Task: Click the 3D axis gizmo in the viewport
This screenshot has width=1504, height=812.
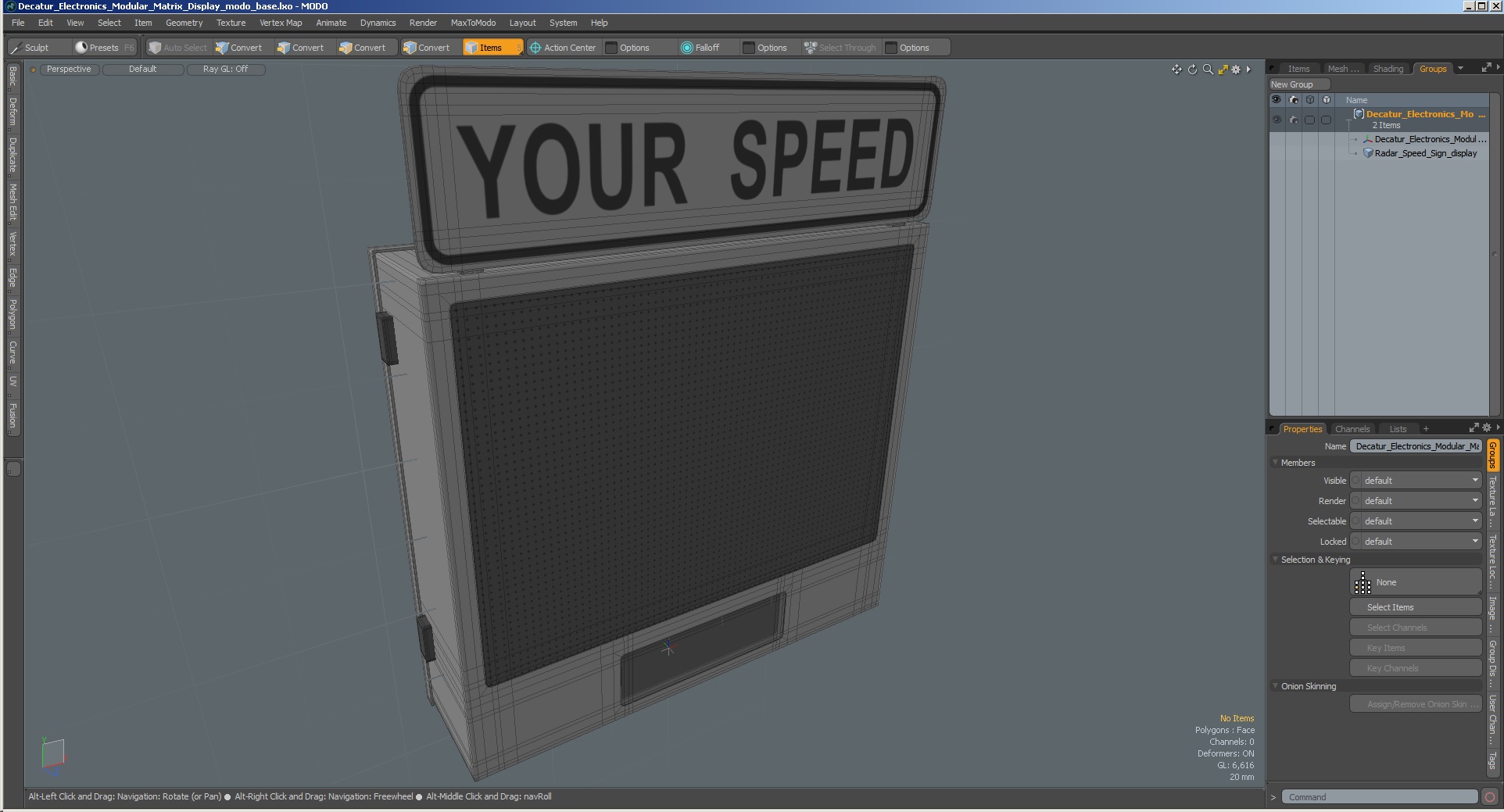Action: coord(53,756)
